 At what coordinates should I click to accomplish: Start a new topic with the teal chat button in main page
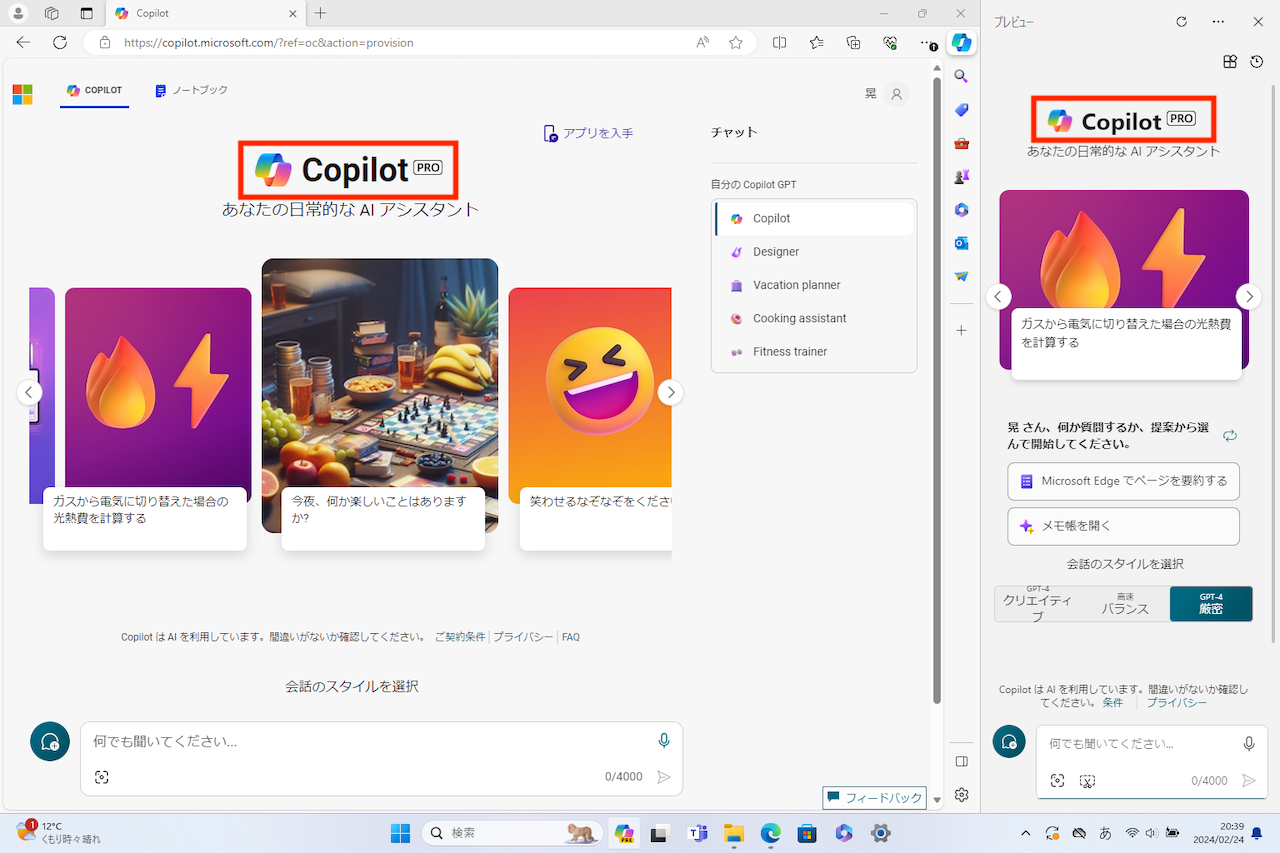(x=50, y=742)
